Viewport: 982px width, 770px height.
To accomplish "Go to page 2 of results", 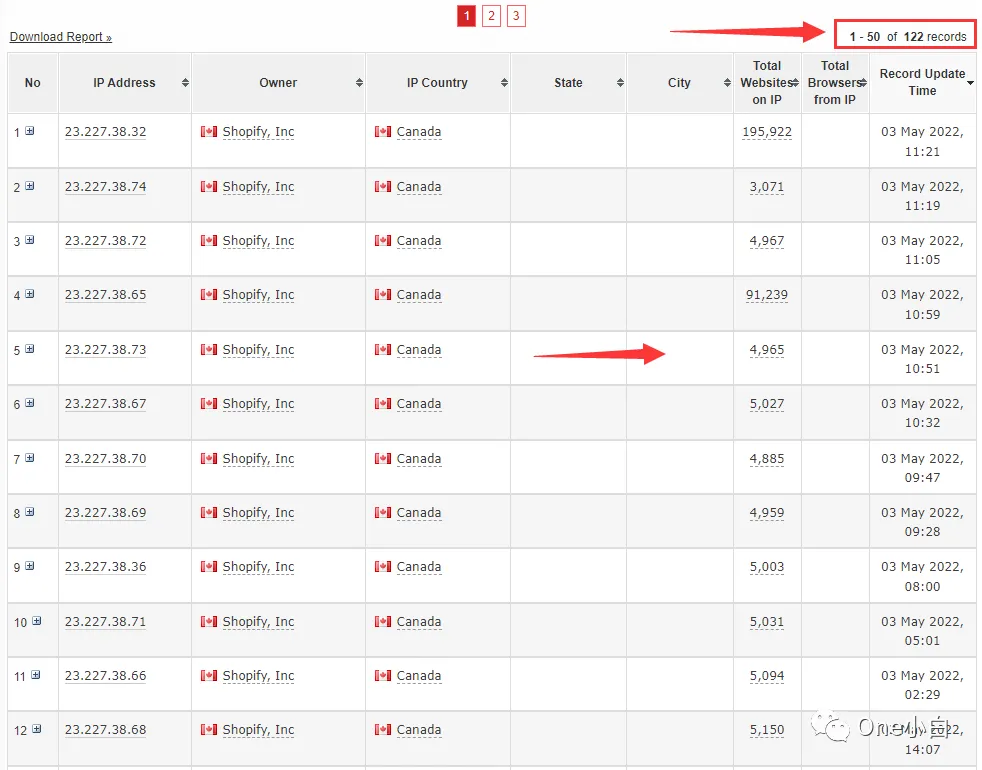I will (x=491, y=16).
